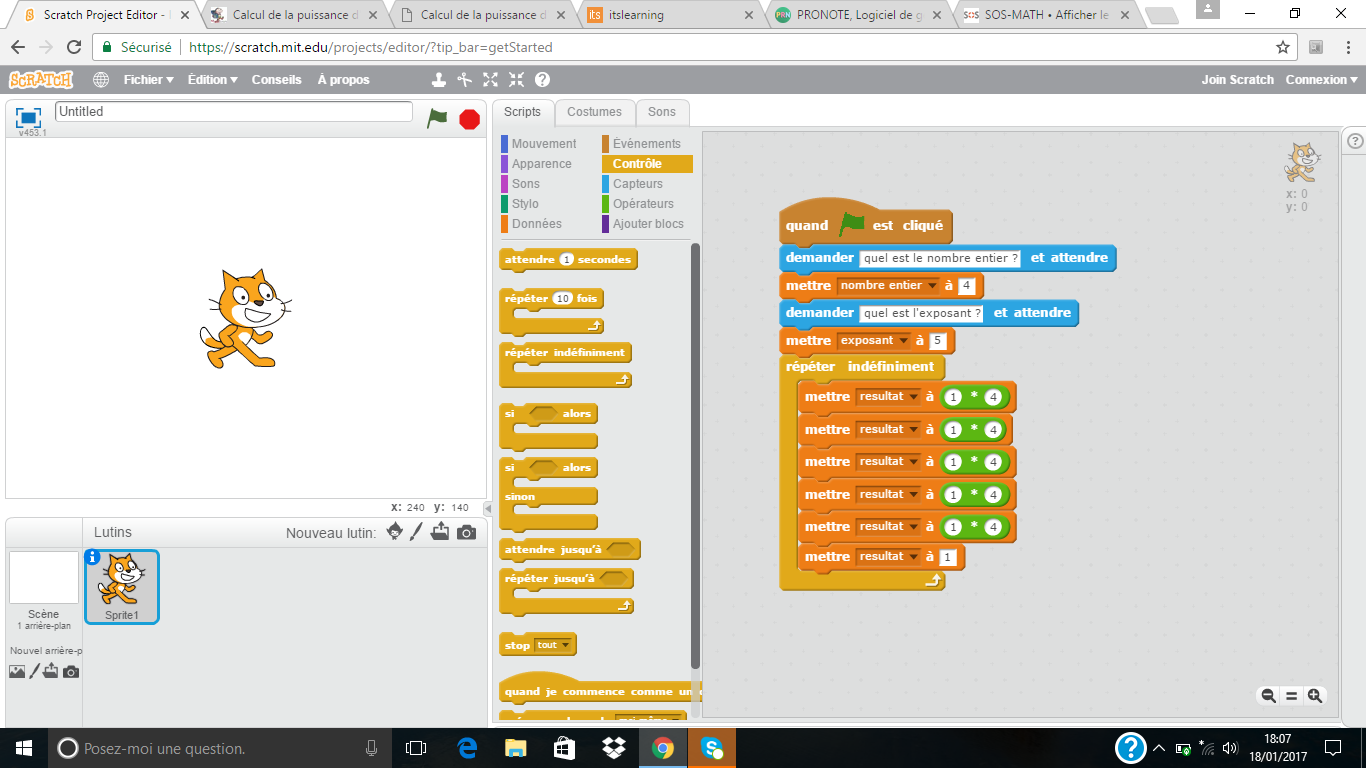1366x768 pixels.
Task: Choose sprite from library icon
Action: [395, 532]
